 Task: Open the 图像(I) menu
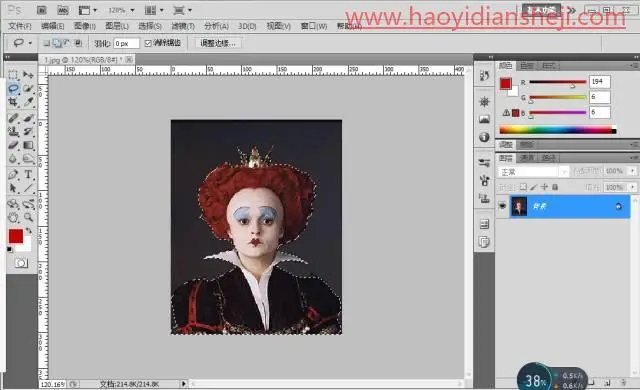click(84, 26)
